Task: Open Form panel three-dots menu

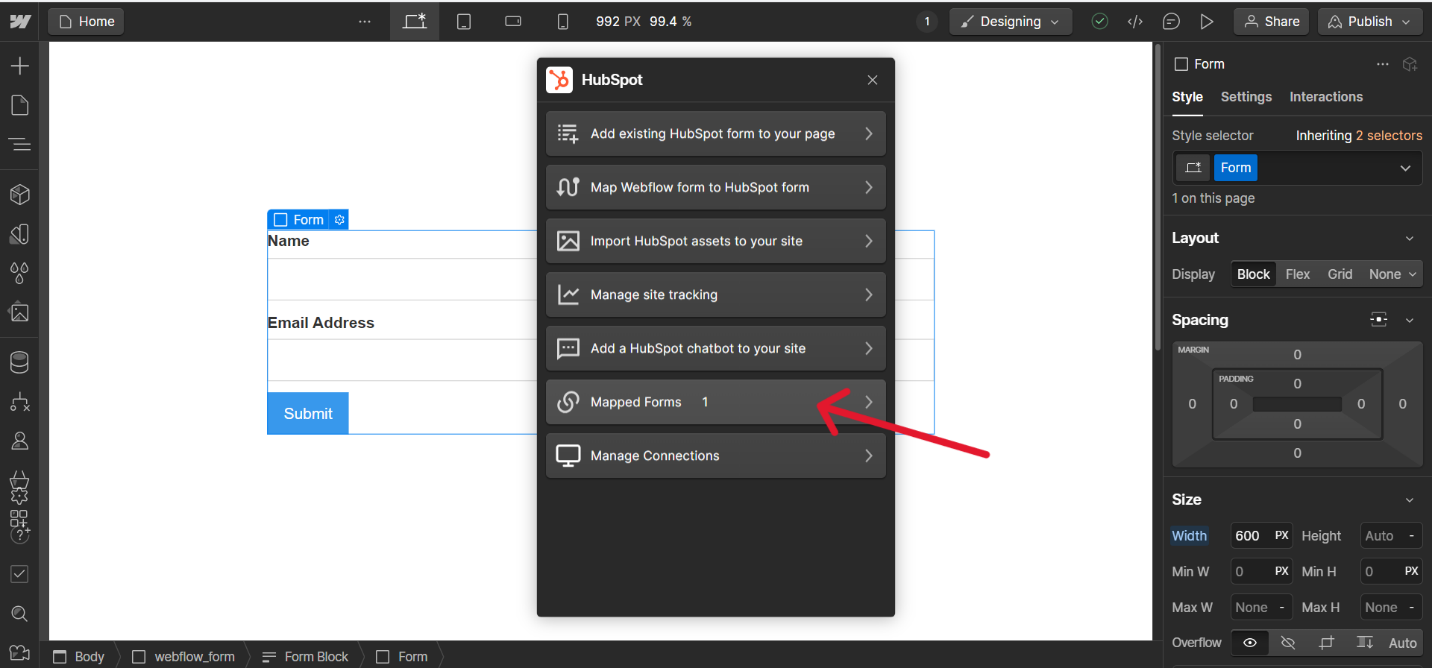Action: click(1382, 64)
